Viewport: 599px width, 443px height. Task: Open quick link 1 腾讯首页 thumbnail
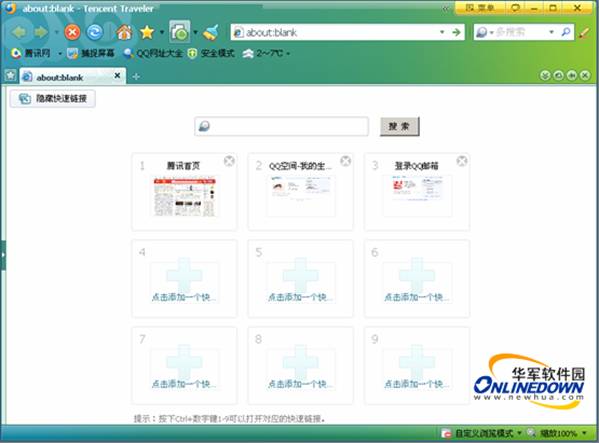(x=184, y=197)
